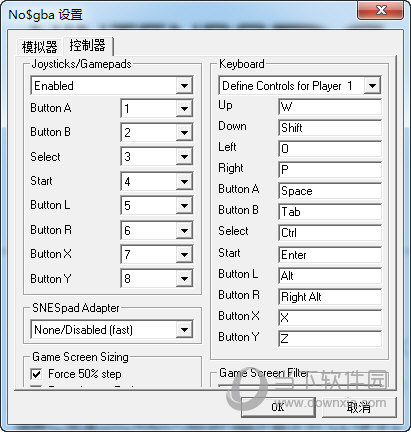Viewport: 411px width, 432px height.
Task: Confirm settings with the OK button
Action: pos(278,407)
